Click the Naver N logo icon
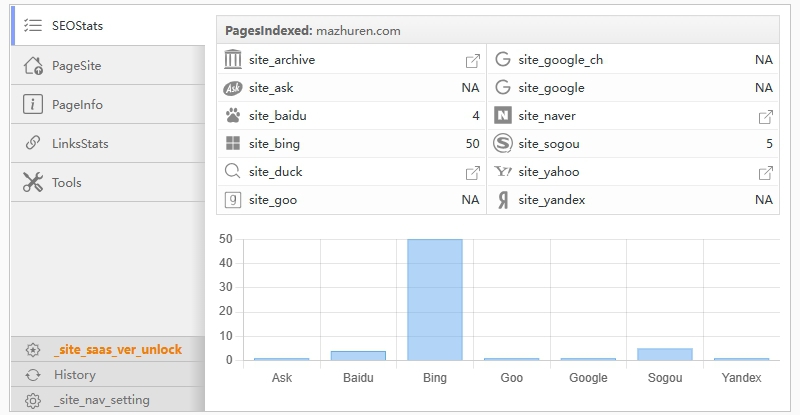The height and width of the screenshot is (415, 800). tap(503, 116)
